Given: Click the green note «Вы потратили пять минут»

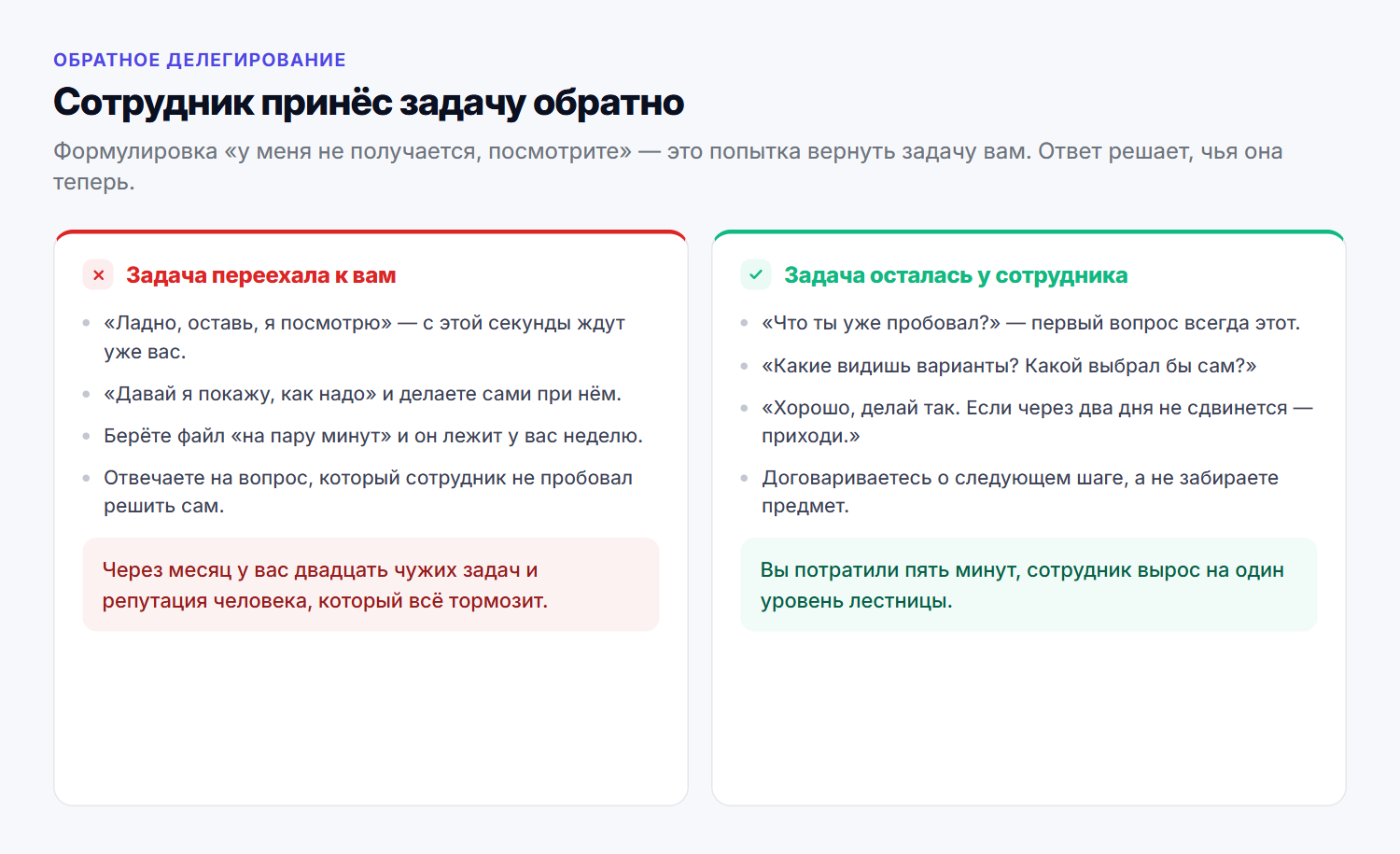Looking at the screenshot, I should (1029, 584).
